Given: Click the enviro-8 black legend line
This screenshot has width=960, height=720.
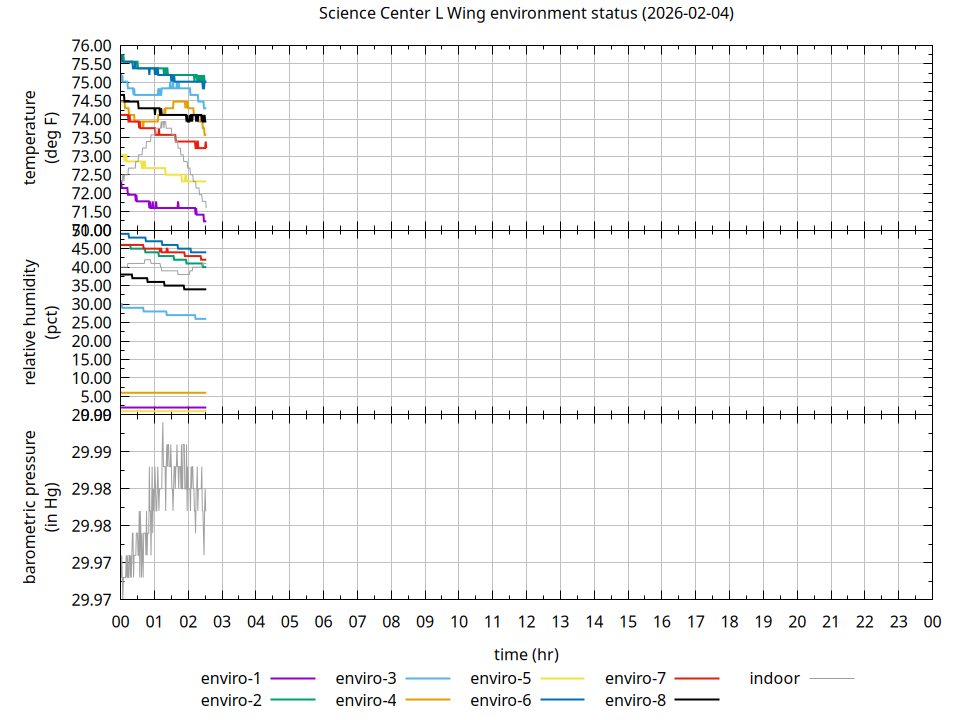Looking at the screenshot, I should coord(698,700).
